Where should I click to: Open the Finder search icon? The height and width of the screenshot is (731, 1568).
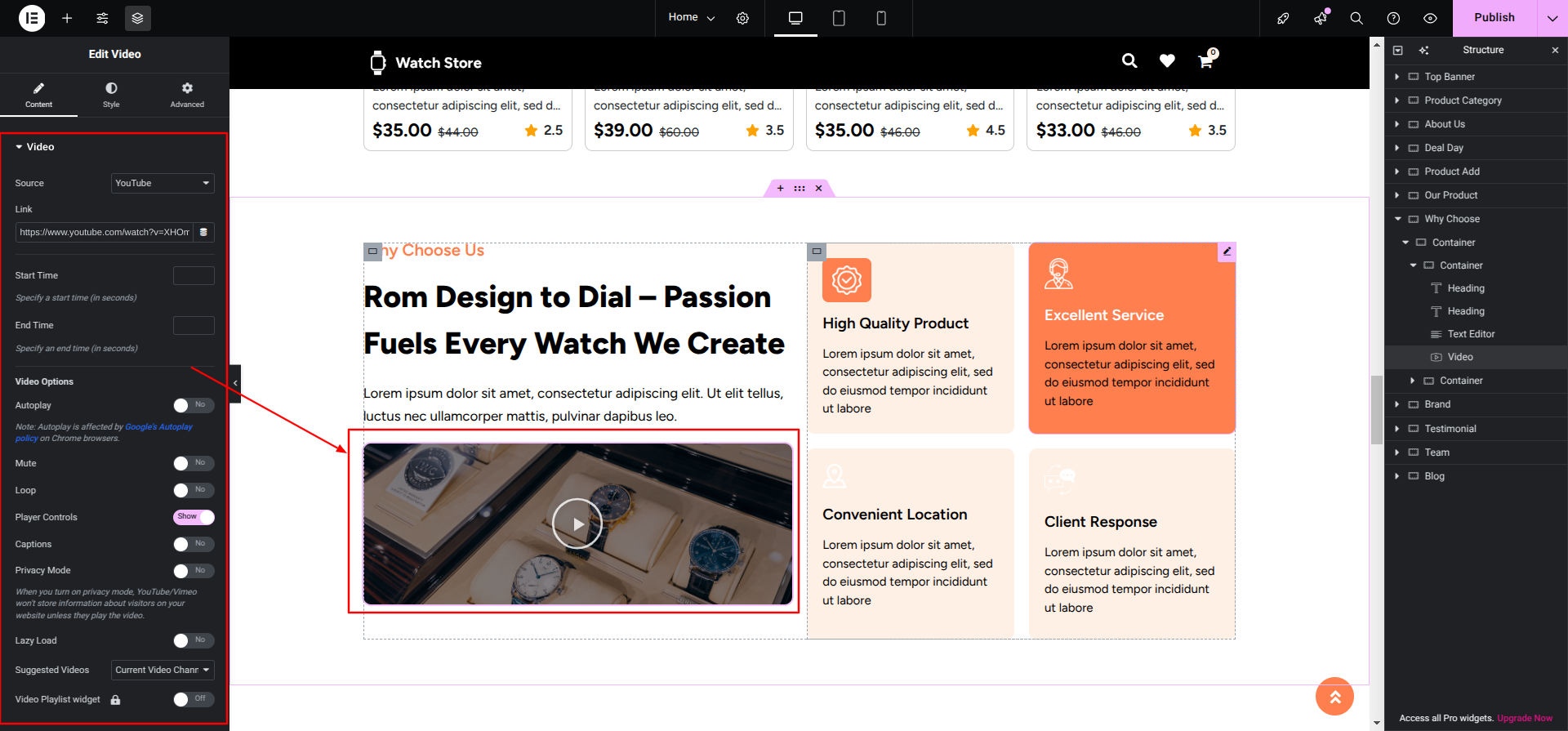pos(1356,18)
